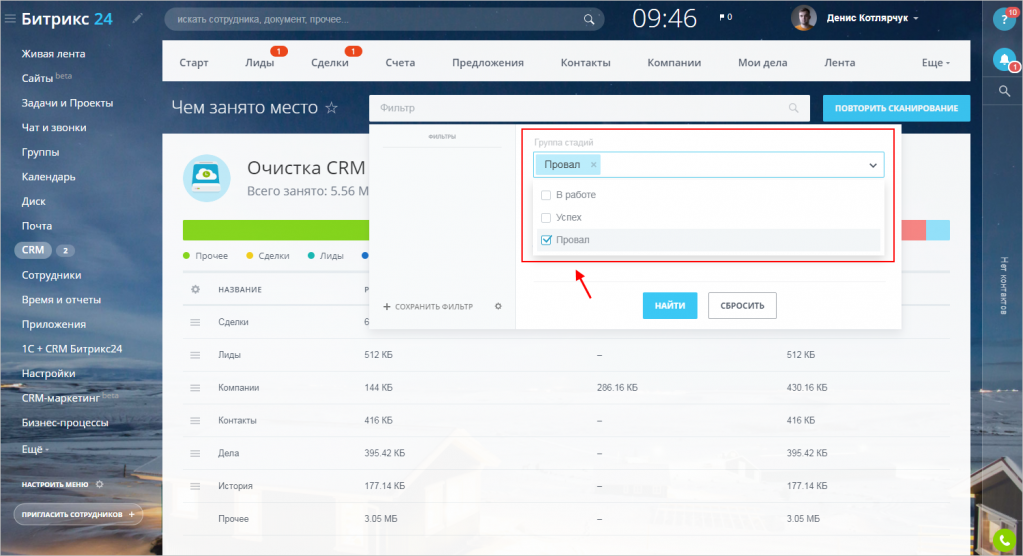Open the Лента tab
This screenshot has width=1023, height=556.
840,63
